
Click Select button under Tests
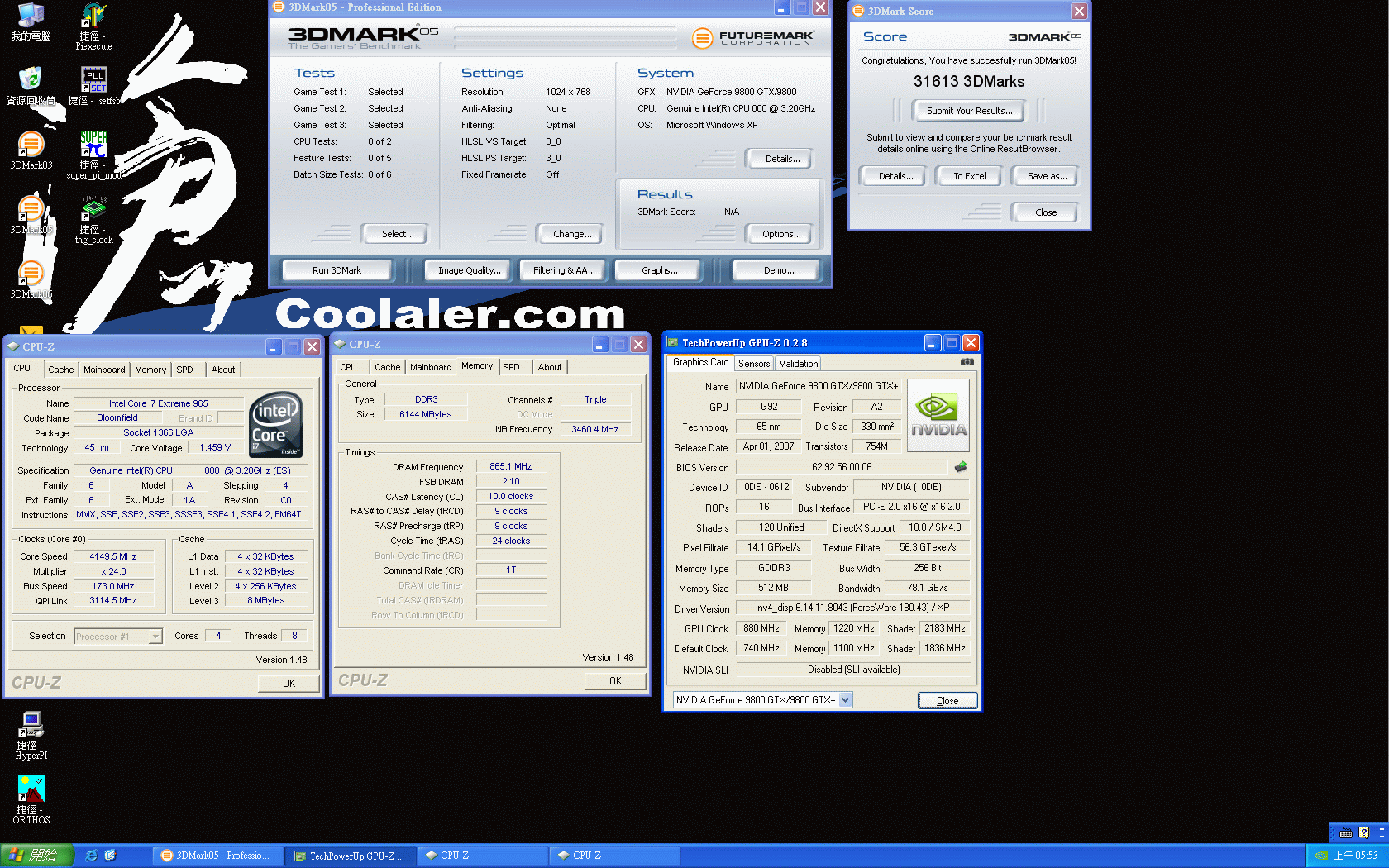pyautogui.click(x=398, y=234)
